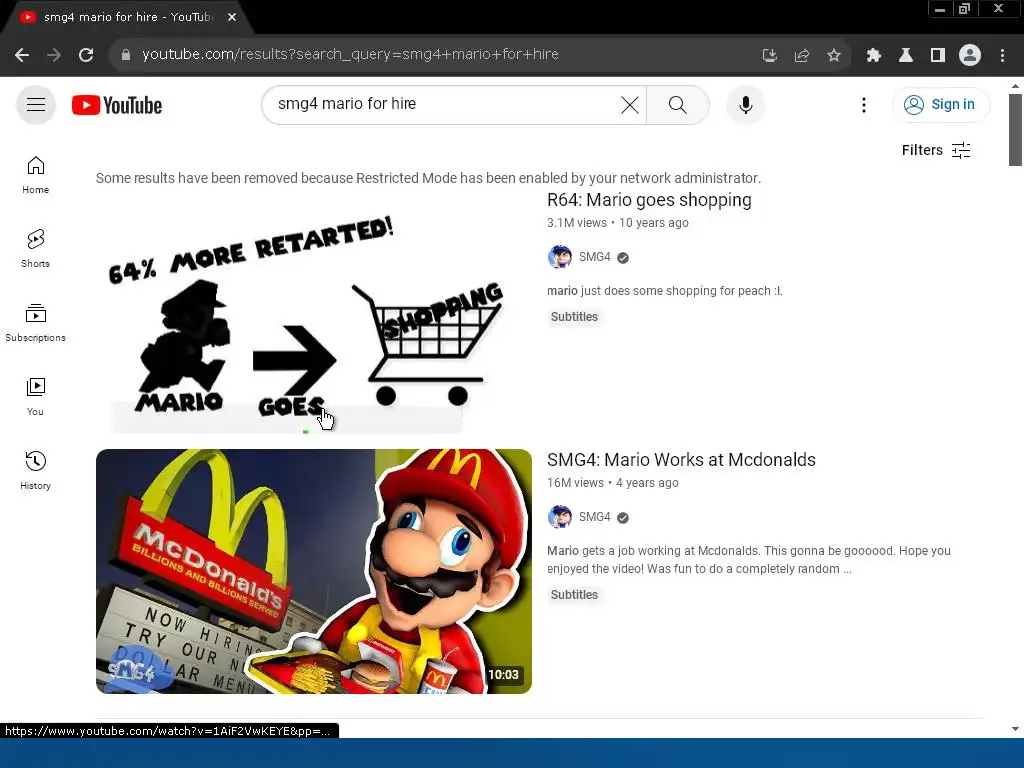1024x768 pixels.
Task: Reload the page in browser
Action: click(x=86, y=55)
